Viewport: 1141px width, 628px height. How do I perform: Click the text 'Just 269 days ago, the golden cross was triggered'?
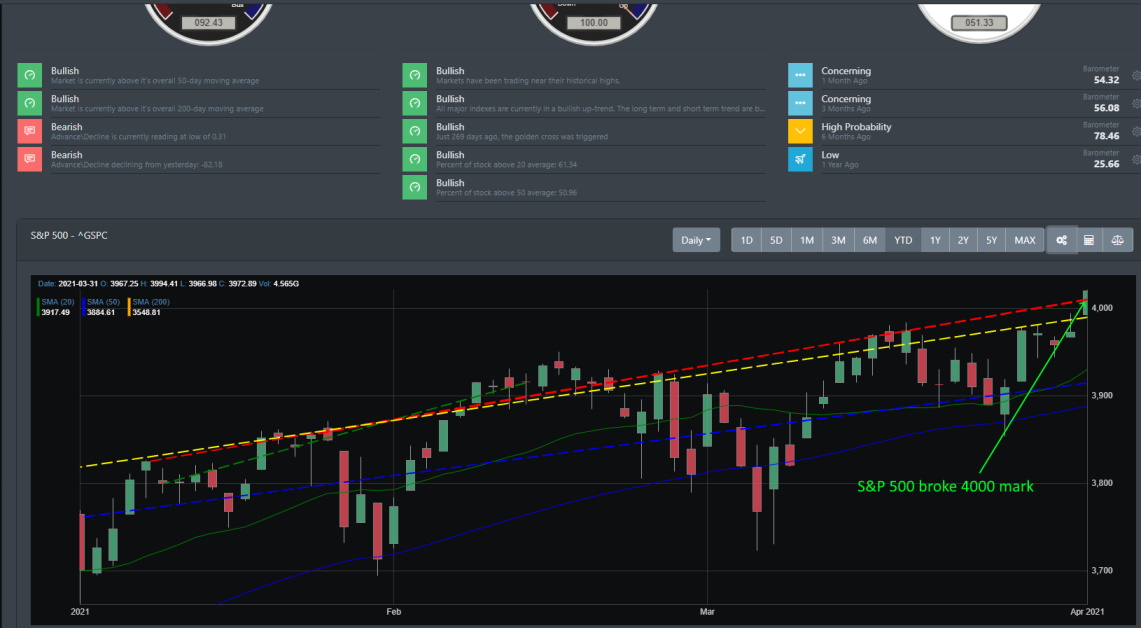522,137
